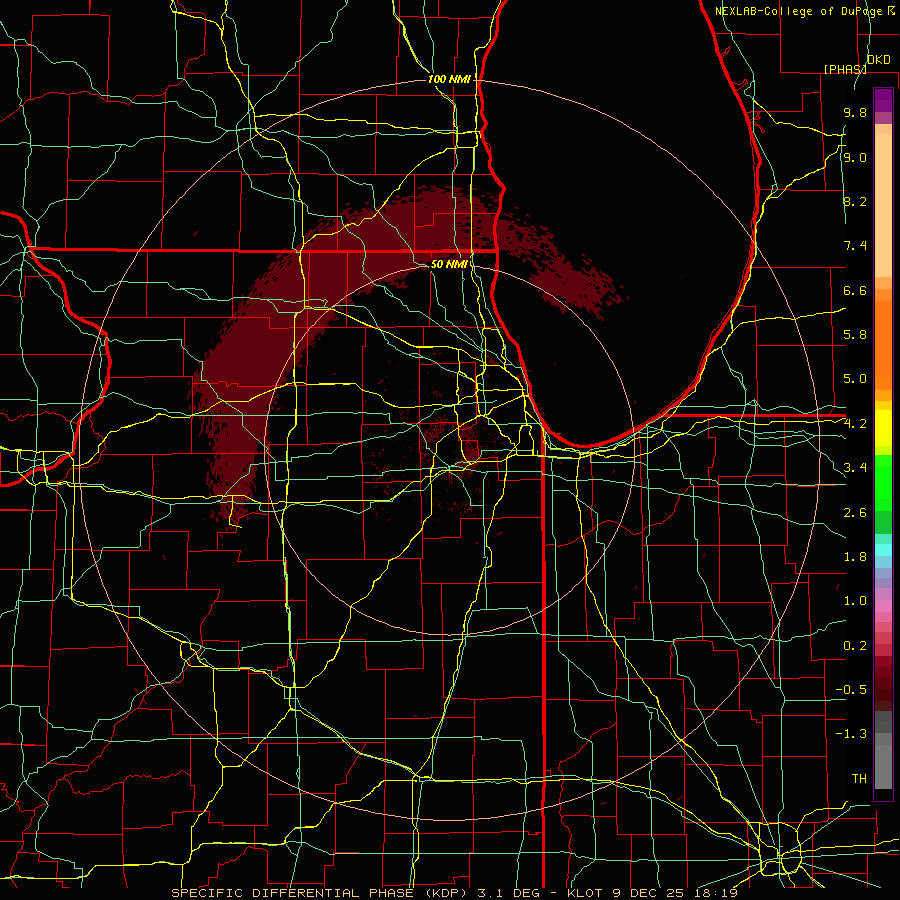
Task: Click the cyan color scale band
Action: click(883, 550)
